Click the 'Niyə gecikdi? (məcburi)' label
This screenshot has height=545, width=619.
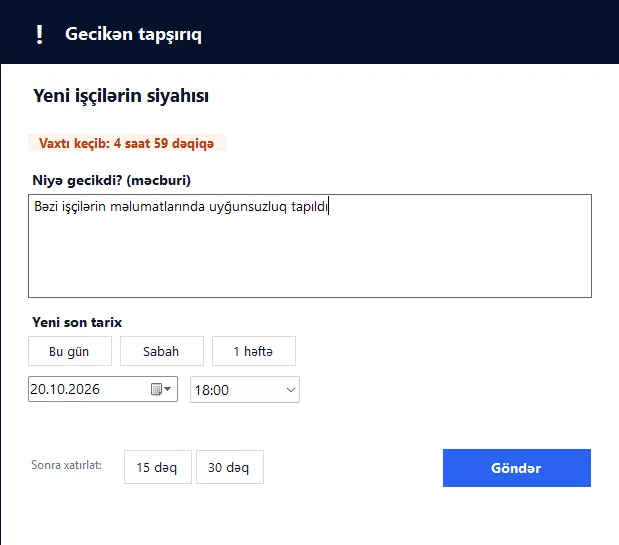pos(111,180)
